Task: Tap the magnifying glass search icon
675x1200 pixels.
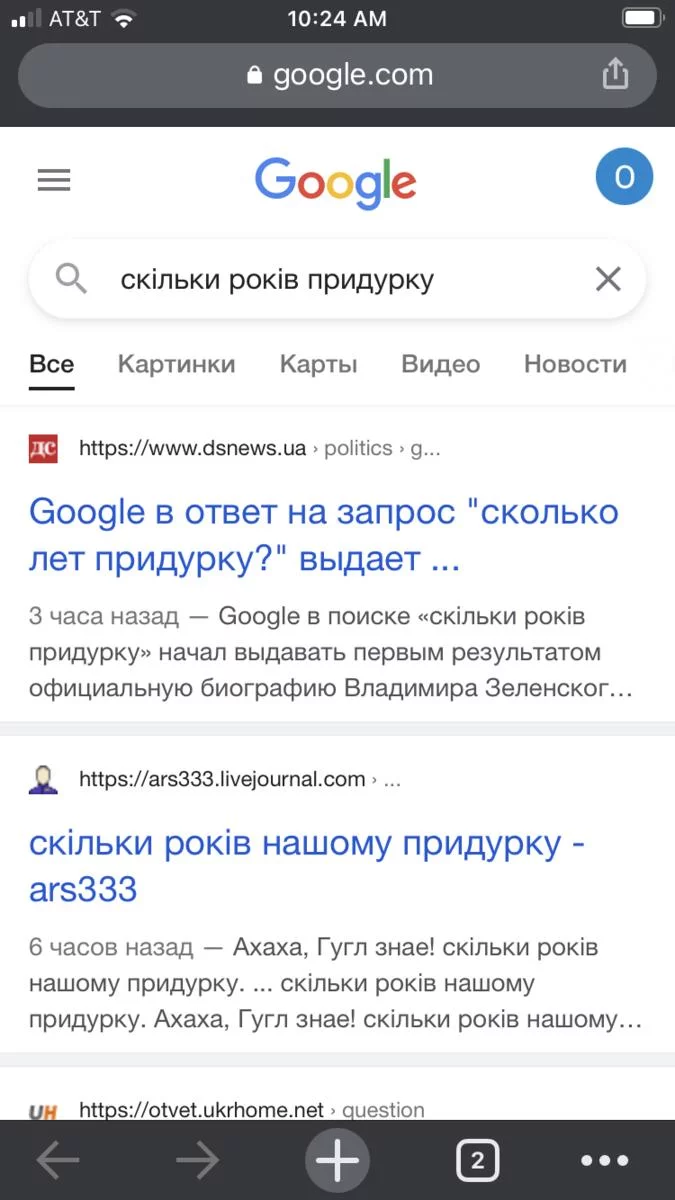Action: (x=71, y=279)
